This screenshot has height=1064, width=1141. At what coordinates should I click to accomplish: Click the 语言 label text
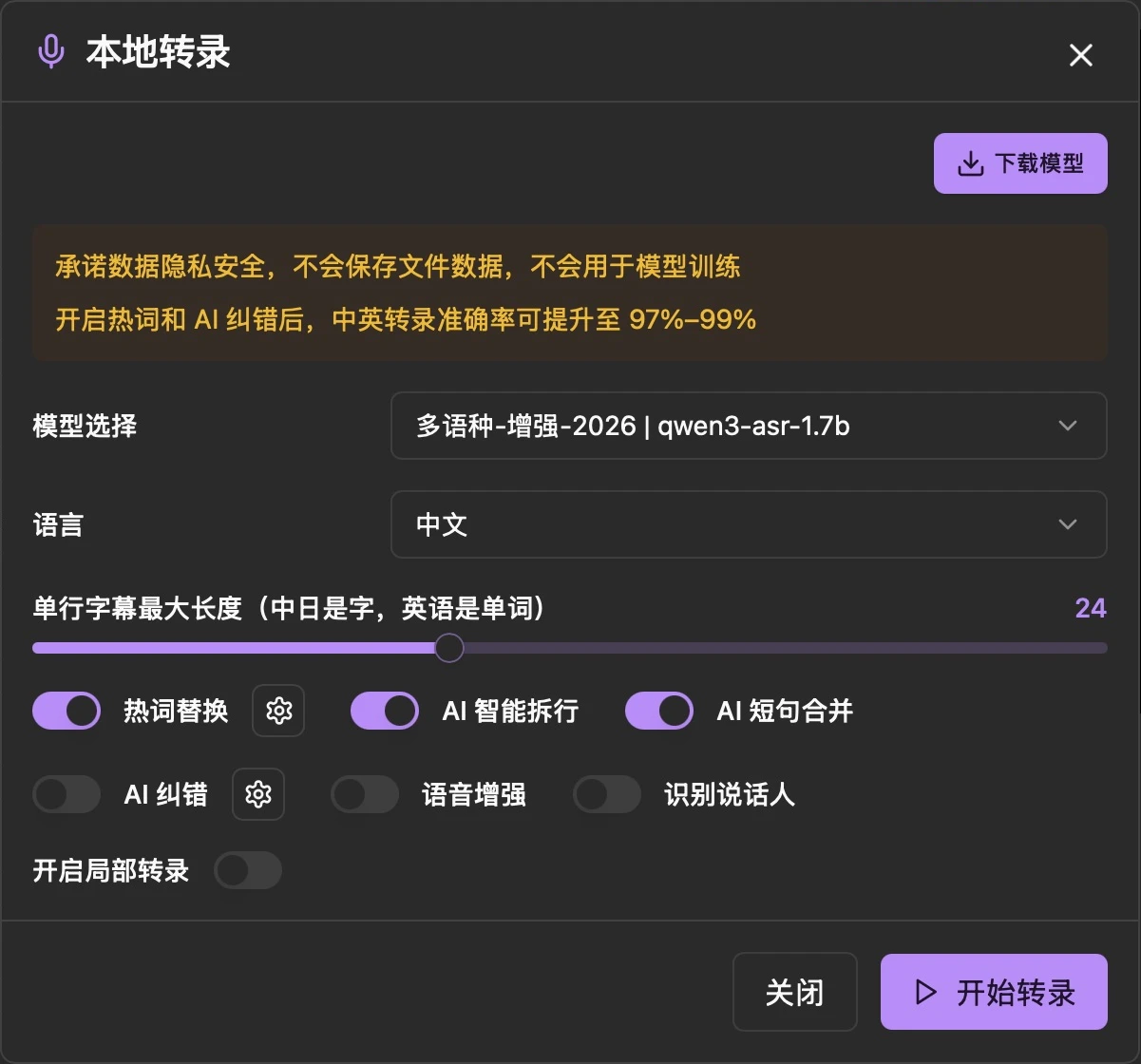pyautogui.click(x=58, y=524)
